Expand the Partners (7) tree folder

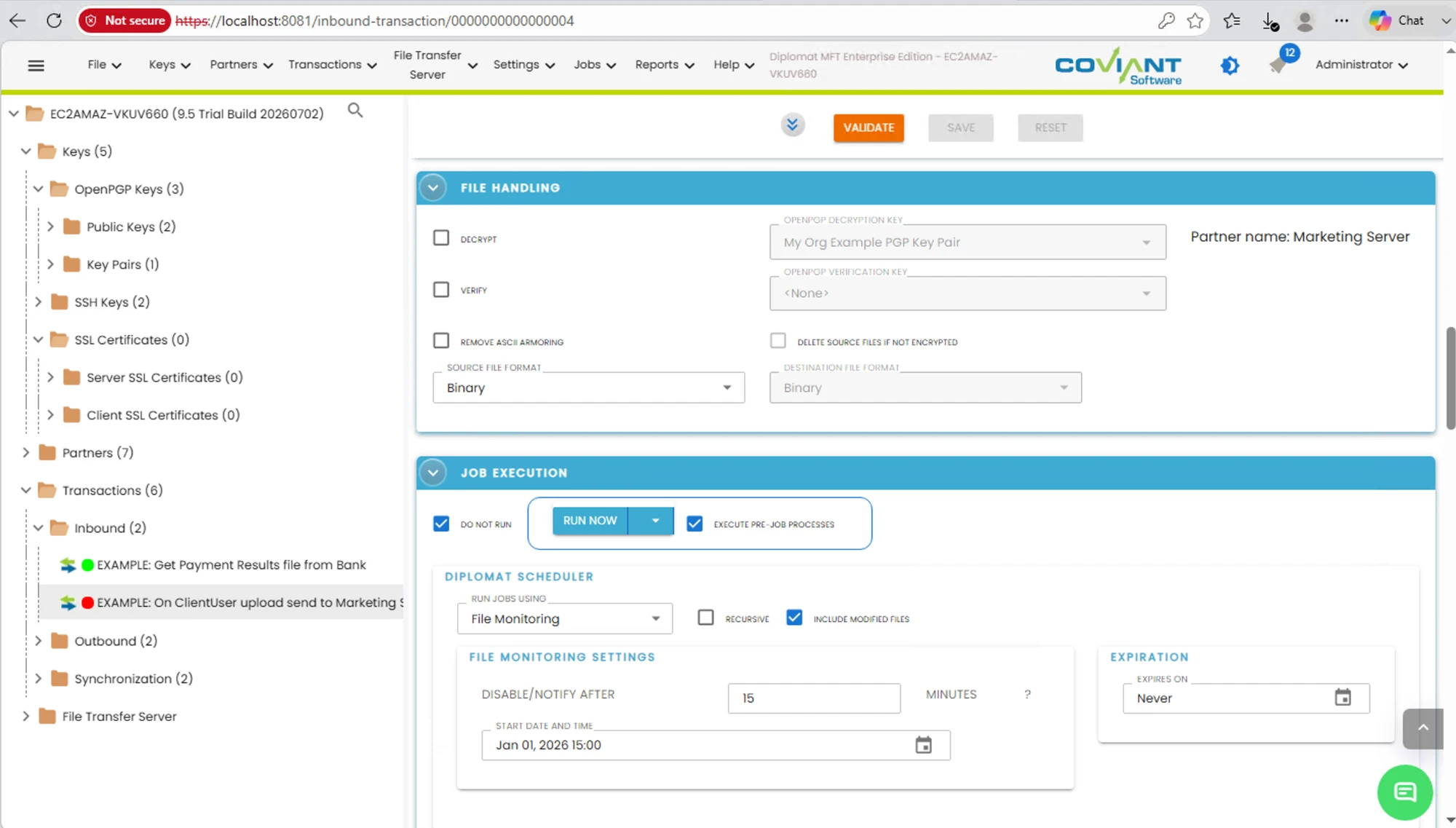click(x=26, y=452)
